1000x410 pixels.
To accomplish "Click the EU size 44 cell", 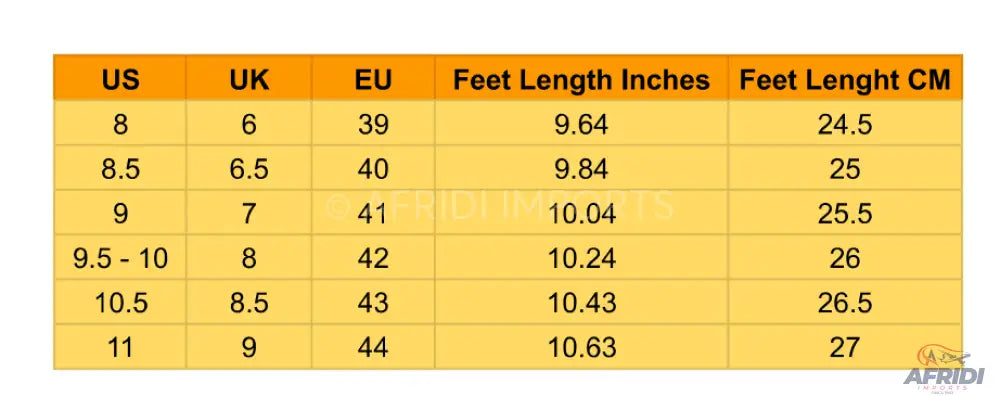I will (x=373, y=347).
